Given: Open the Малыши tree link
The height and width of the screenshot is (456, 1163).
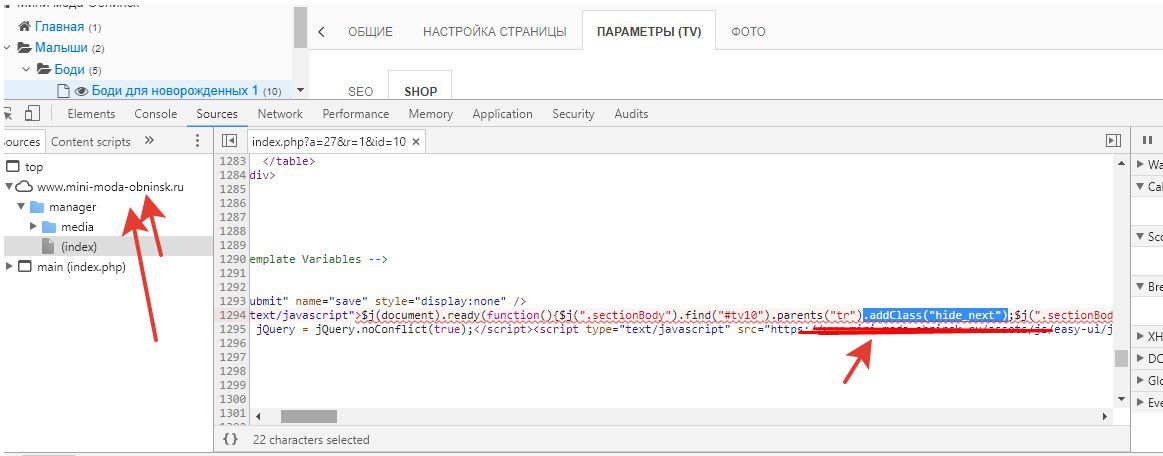Looking at the screenshot, I should tap(61, 47).
